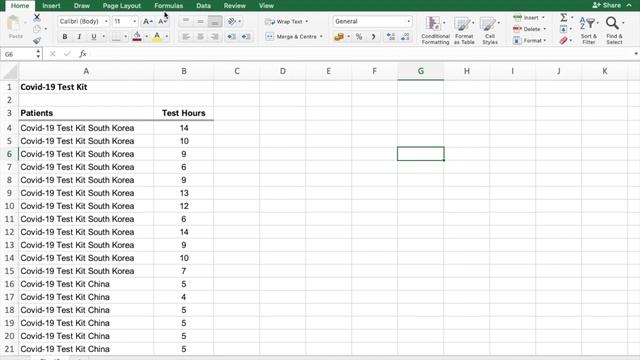Toggle bottom vertical alignment
The width and height of the screenshot is (640, 360).
(x=215, y=21)
